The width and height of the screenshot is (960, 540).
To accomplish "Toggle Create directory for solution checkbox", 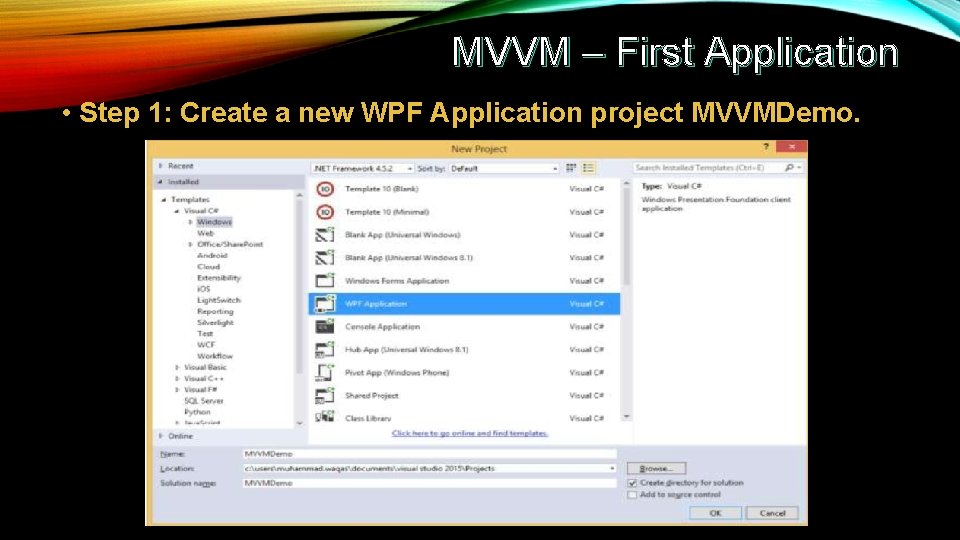I will (632, 483).
